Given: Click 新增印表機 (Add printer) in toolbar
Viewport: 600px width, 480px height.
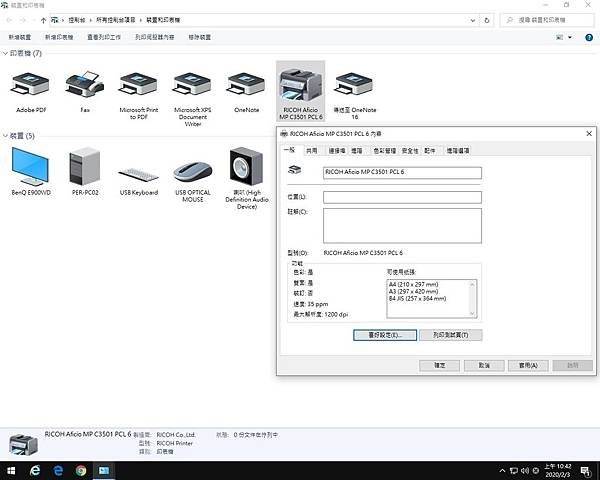Looking at the screenshot, I should pyautogui.click(x=59, y=37).
